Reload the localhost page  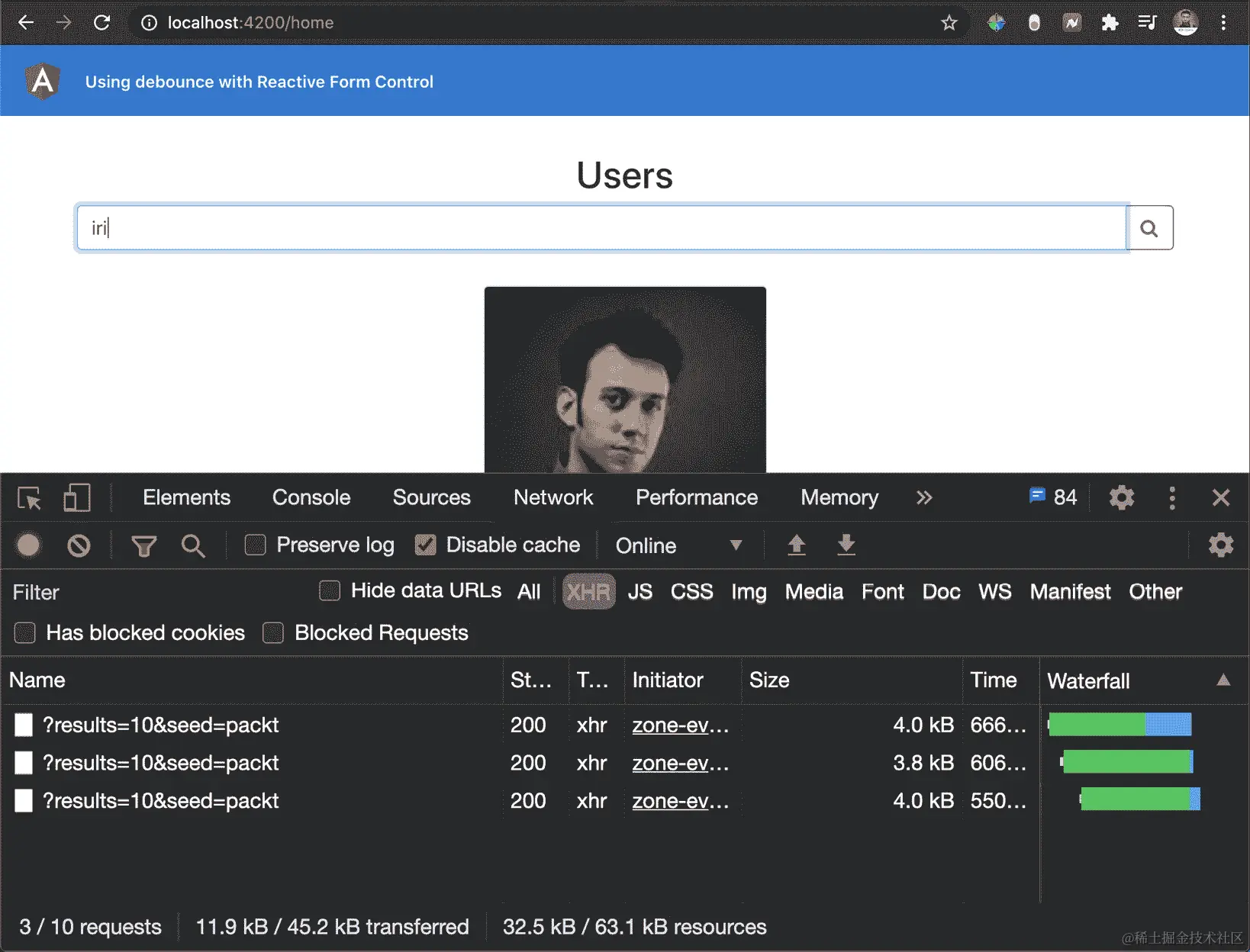101,23
